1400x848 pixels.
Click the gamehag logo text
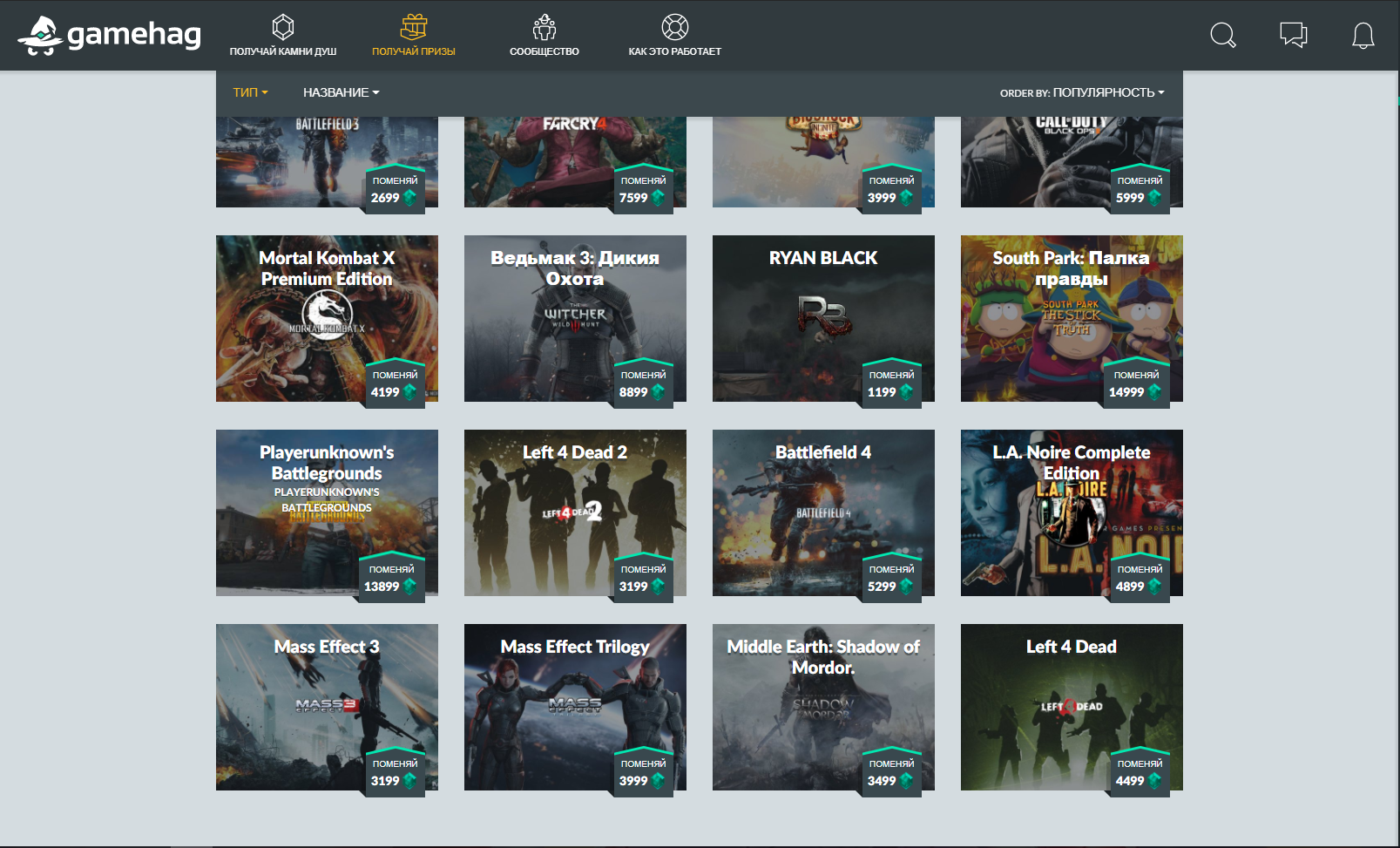point(134,35)
